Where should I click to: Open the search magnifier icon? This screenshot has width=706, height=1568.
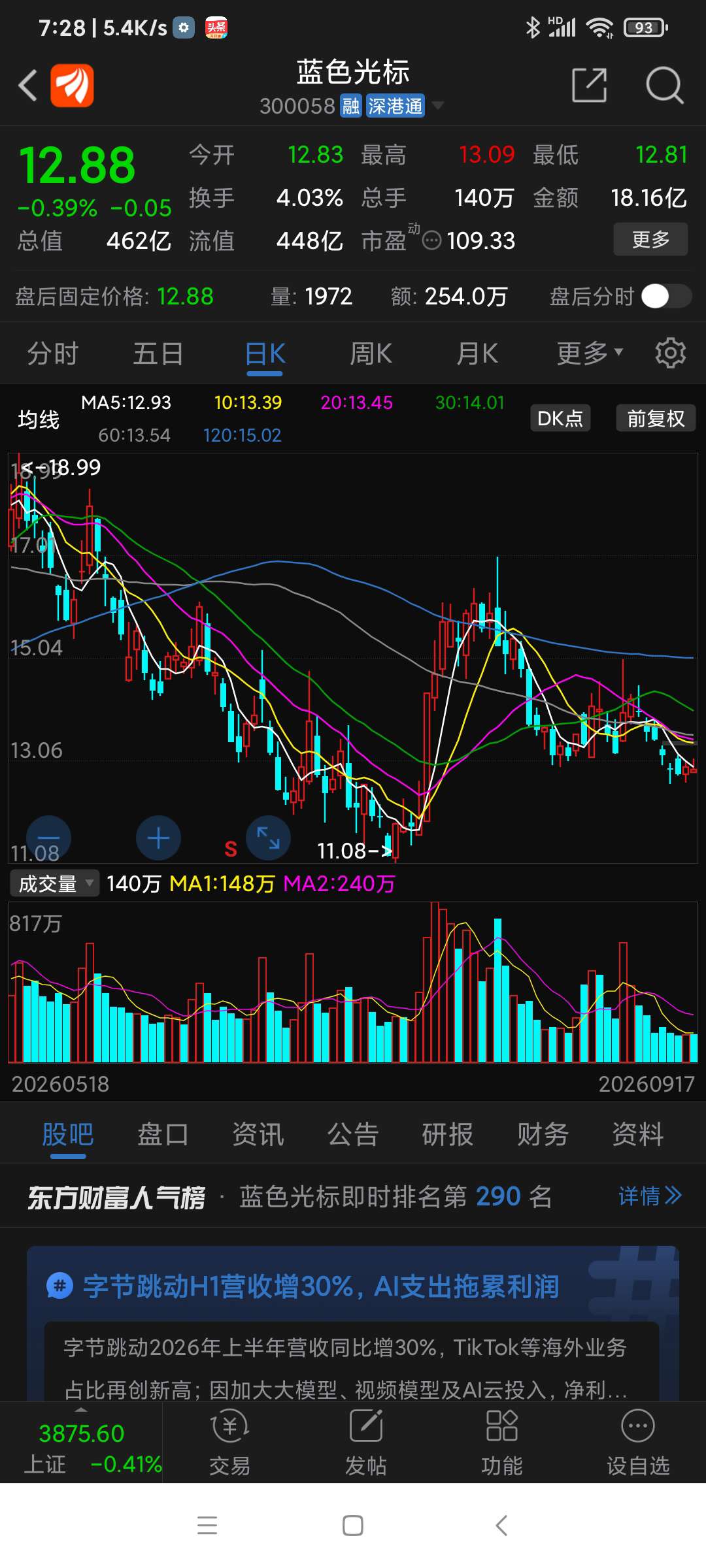point(664,85)
